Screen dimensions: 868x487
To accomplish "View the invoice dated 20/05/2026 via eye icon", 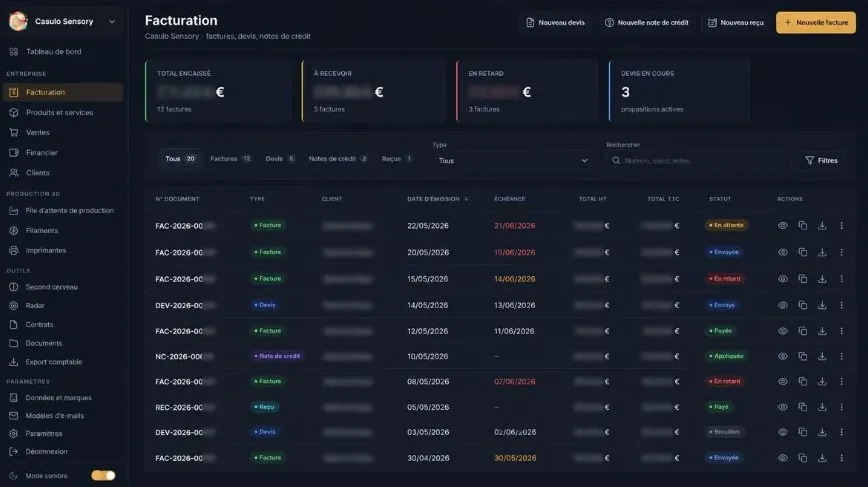I will (x=783, y=252).
